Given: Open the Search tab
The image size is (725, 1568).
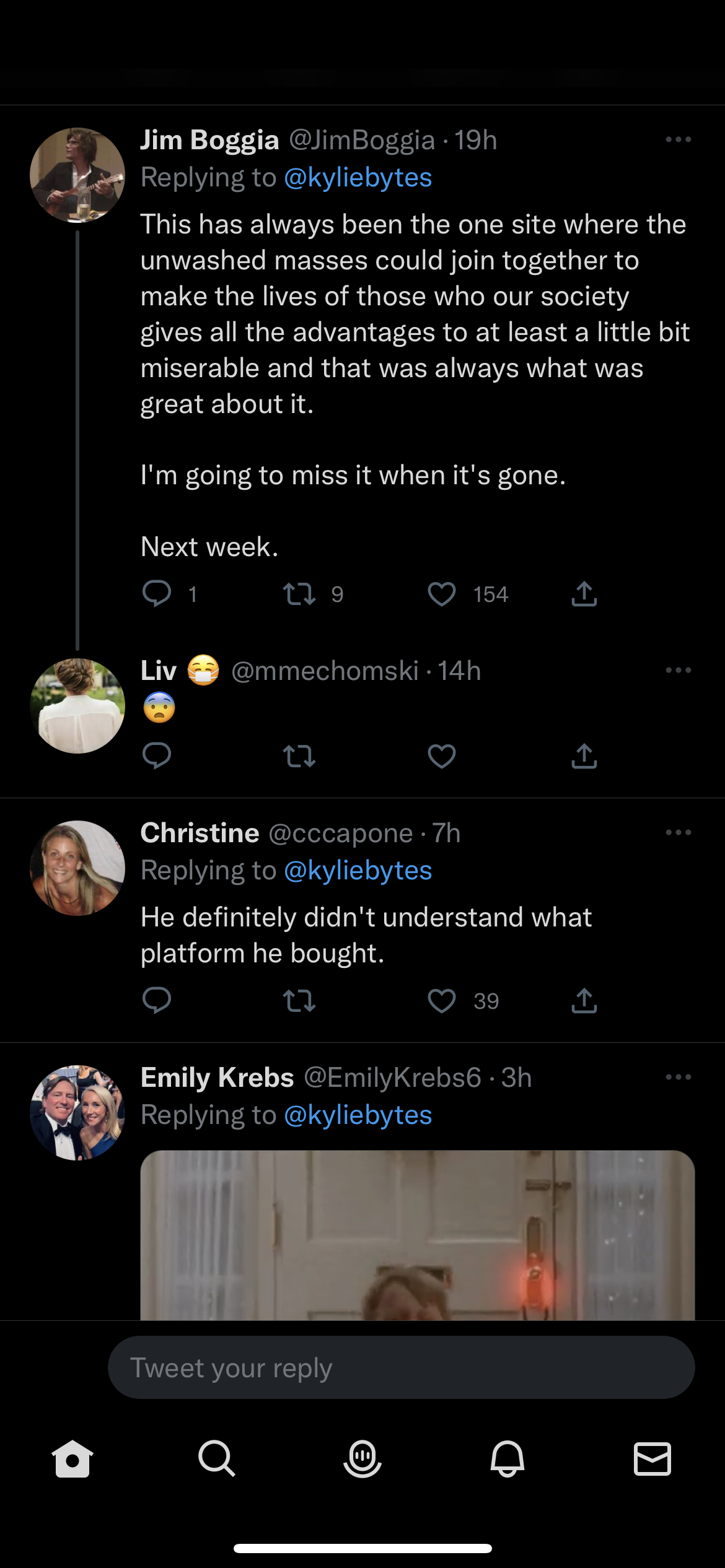Looking at the screenshot, I should (x=217, y=1458).
